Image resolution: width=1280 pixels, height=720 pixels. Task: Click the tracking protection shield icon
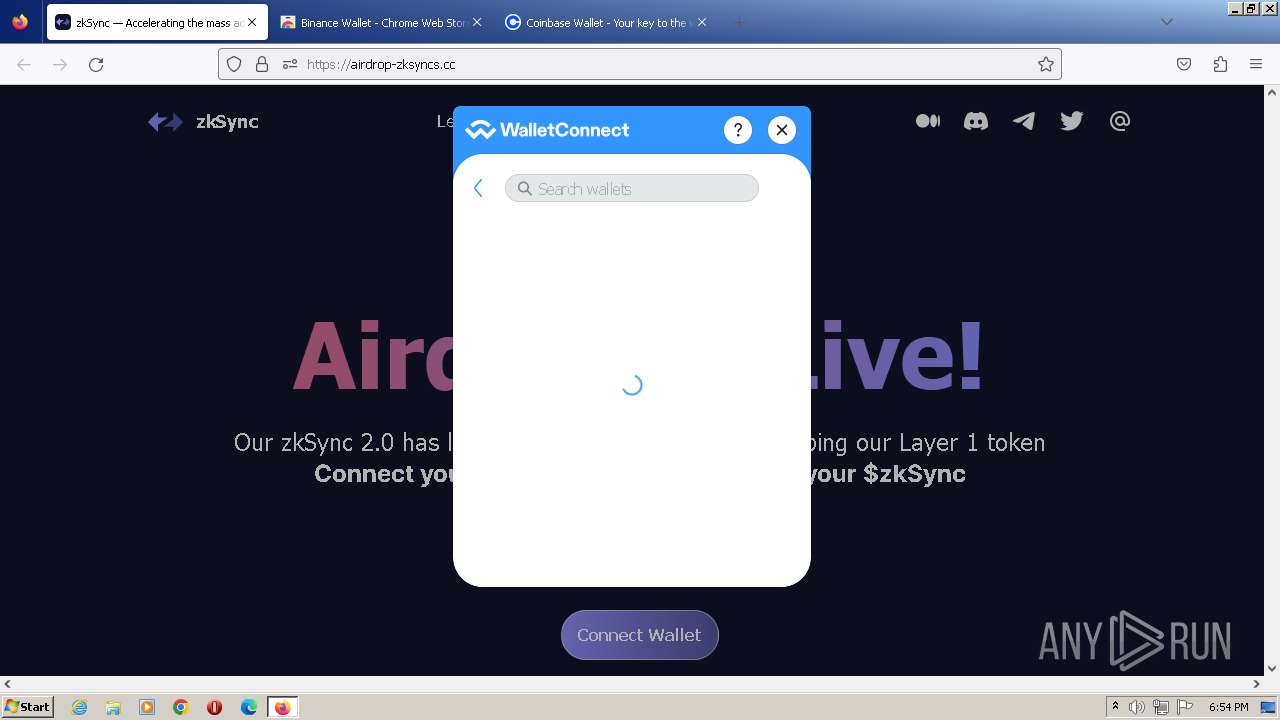pos(234,64)
